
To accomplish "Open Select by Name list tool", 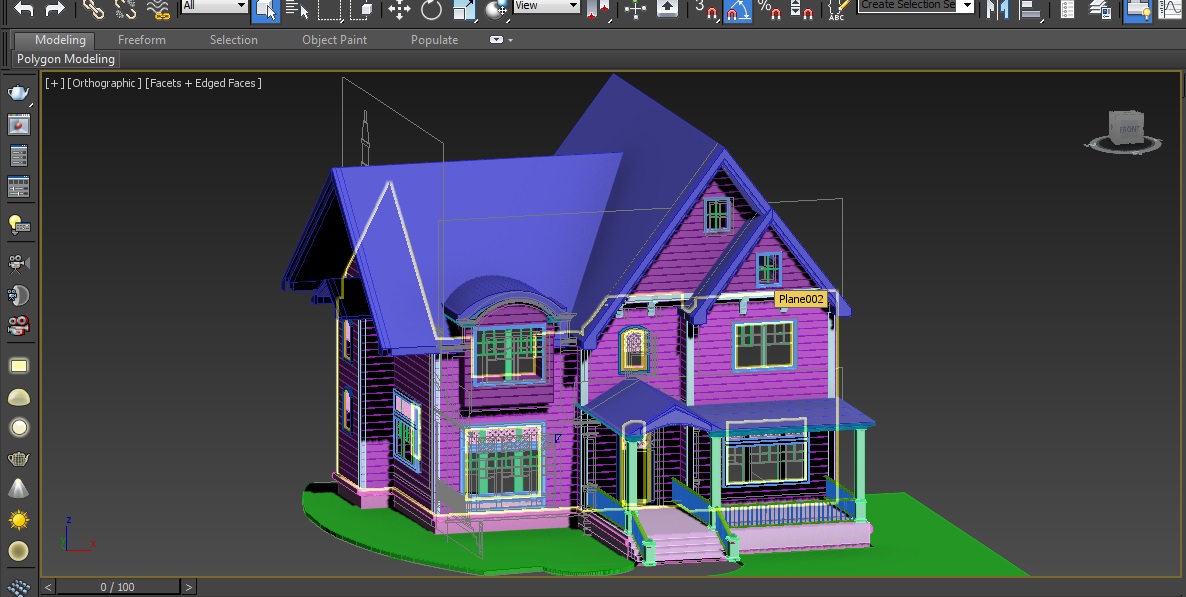I will coord(297,9).
